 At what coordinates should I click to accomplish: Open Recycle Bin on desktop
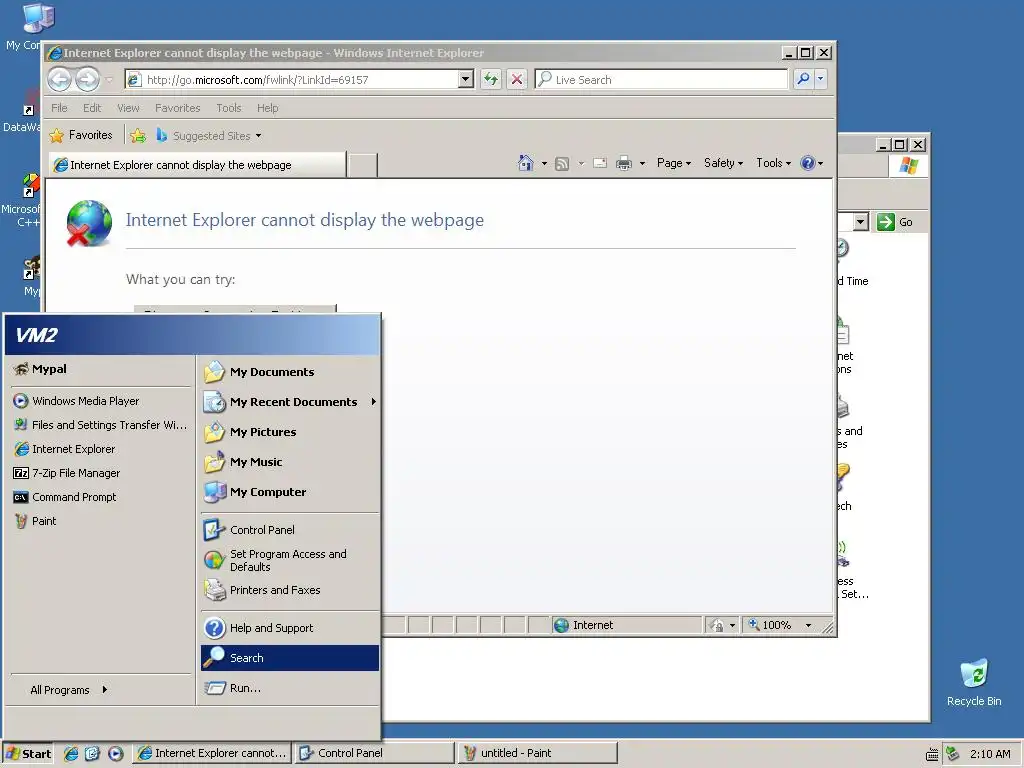point(974,682)
